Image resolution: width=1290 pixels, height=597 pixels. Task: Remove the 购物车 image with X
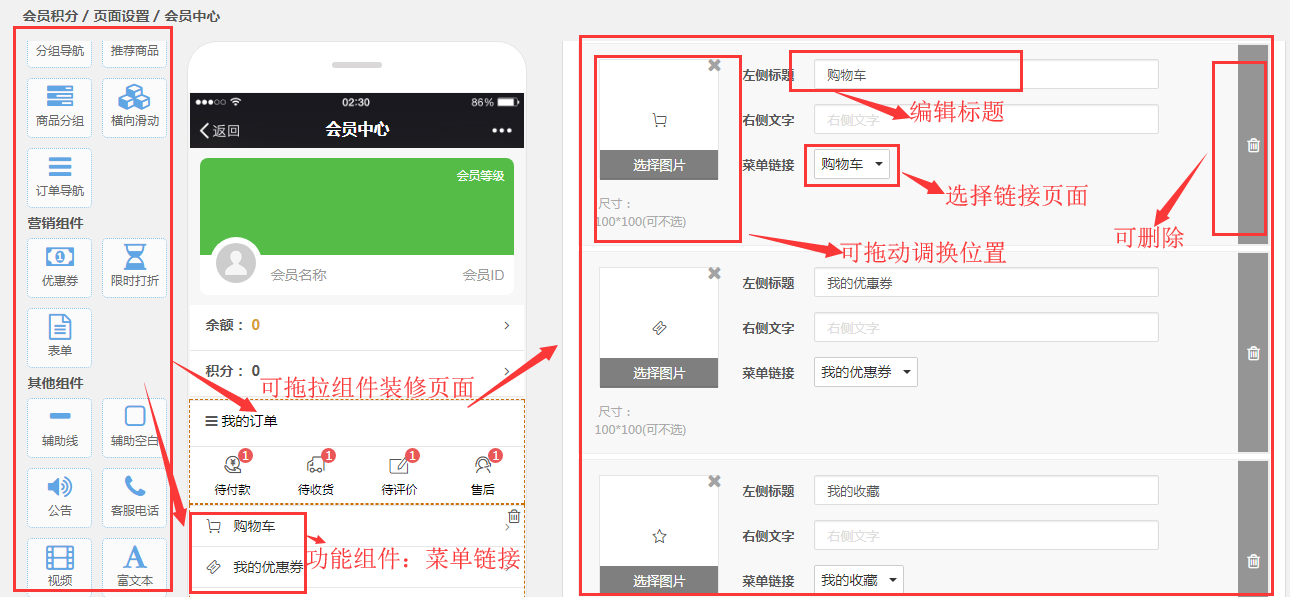(x=714, y=65)
